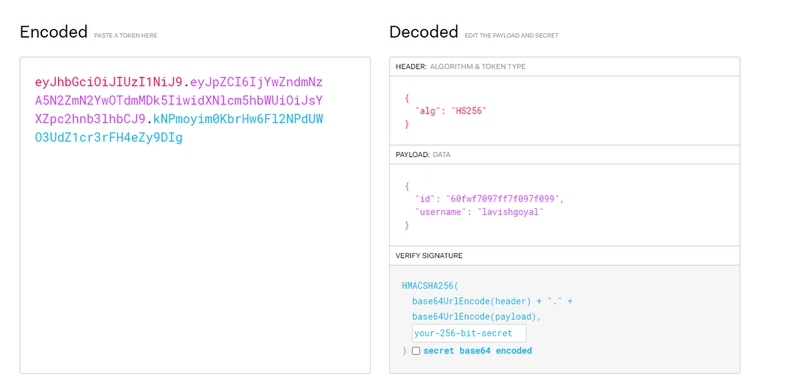
Task: Click the EDIT THE PAYLOAD AND SECRET hint
Action: 512,36
